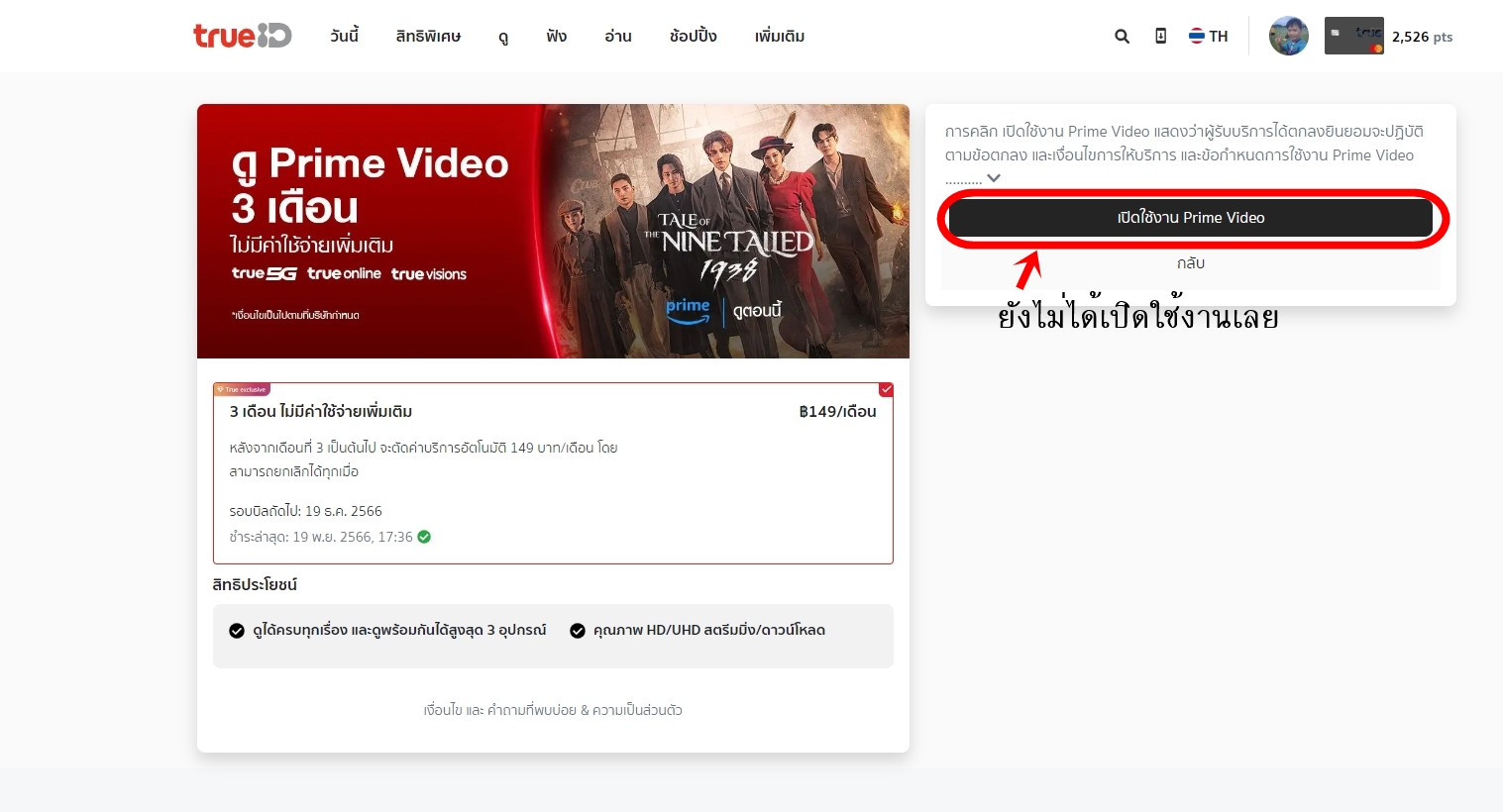
Task: Click the mobile device icon in header
Action: [1160, 37]
